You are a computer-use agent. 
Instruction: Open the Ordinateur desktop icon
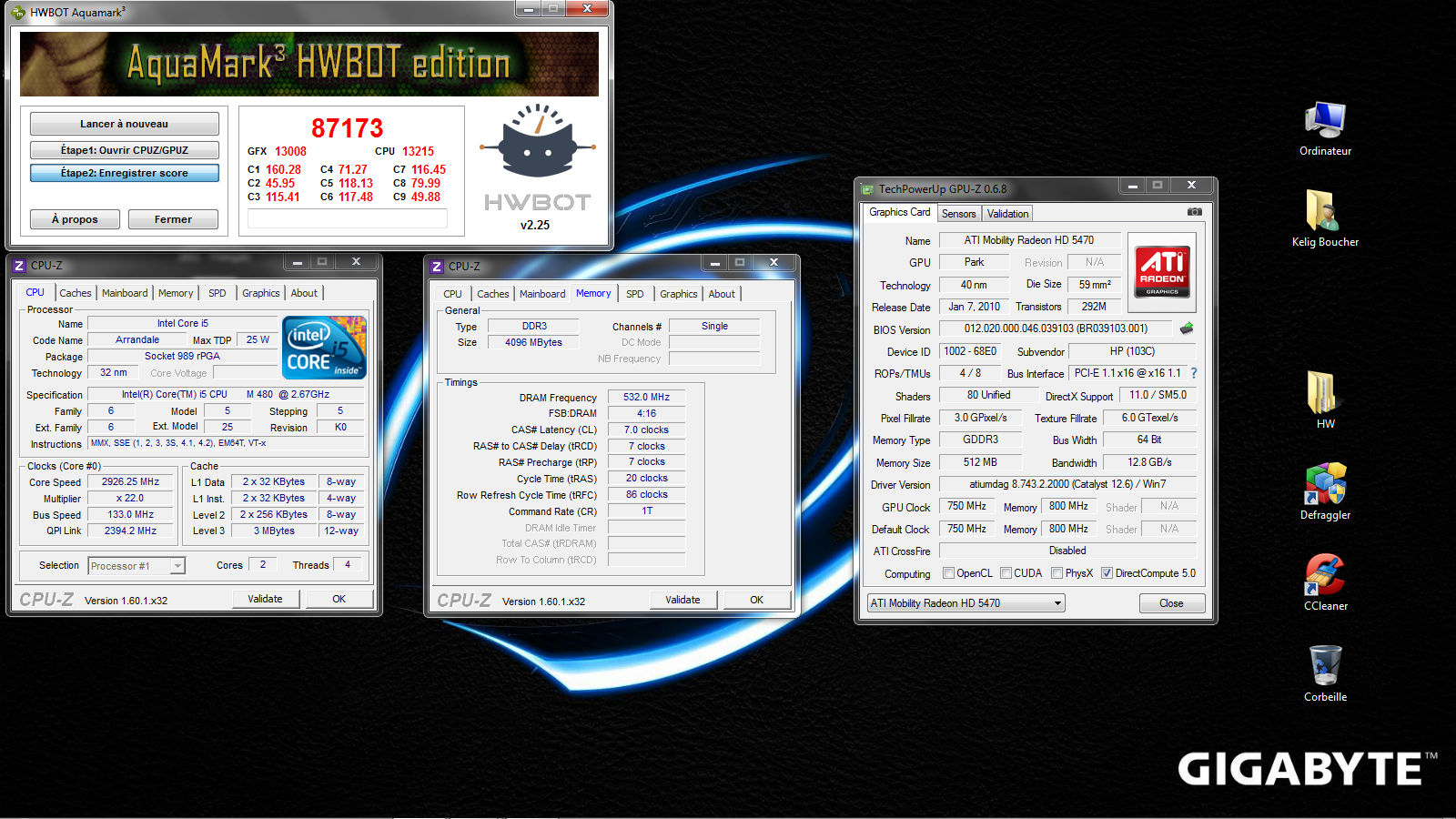click(1325, 129)
